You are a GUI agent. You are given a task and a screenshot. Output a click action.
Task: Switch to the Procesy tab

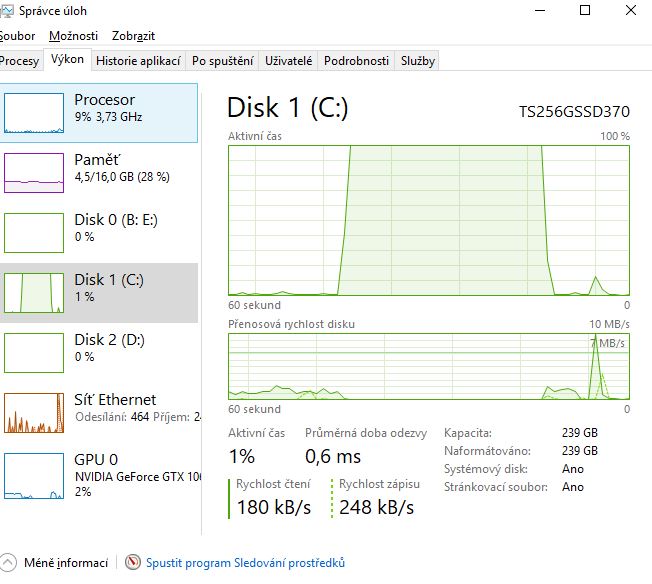(19, 61)
